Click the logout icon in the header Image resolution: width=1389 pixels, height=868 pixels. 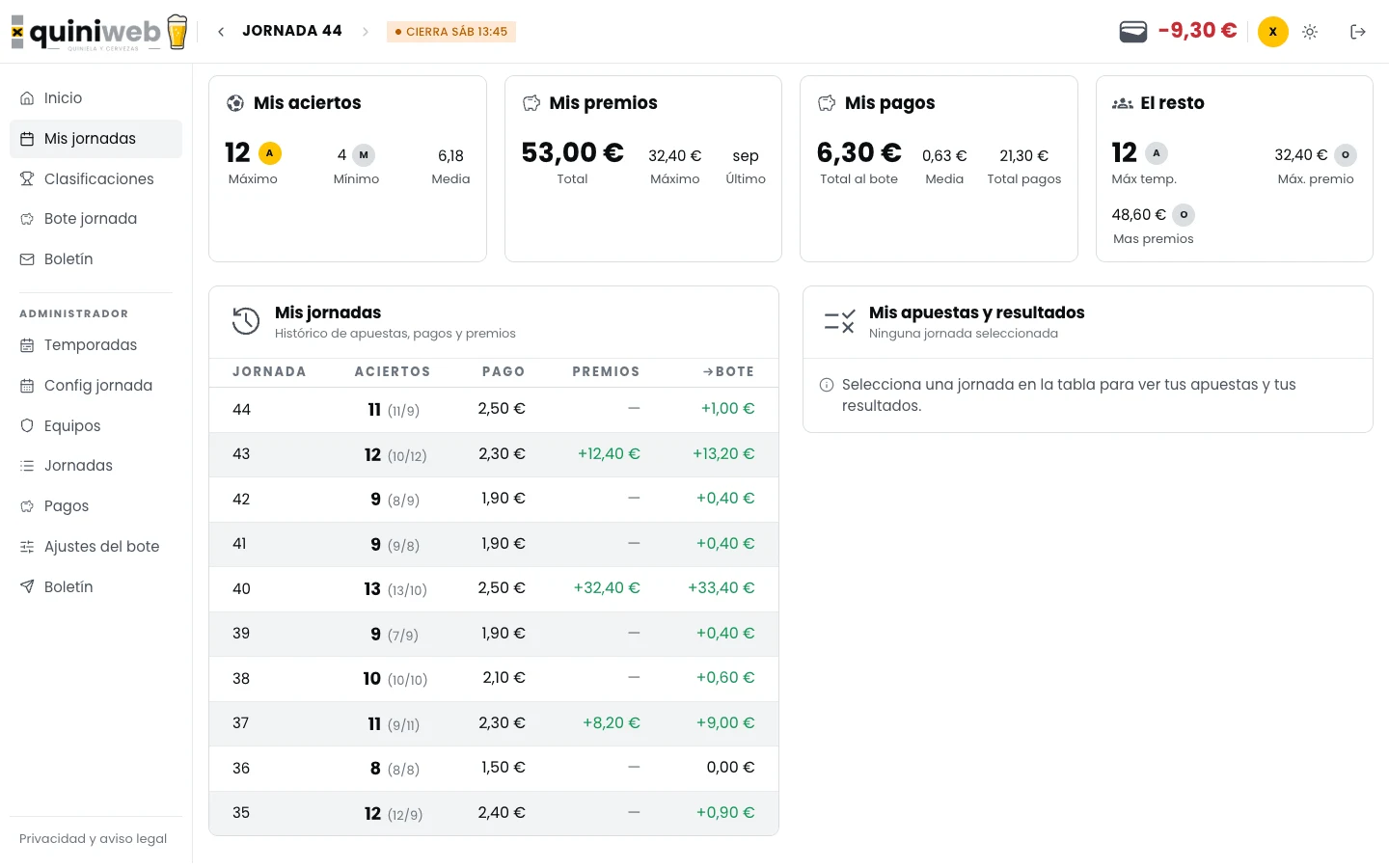[x=1358, y=32]
